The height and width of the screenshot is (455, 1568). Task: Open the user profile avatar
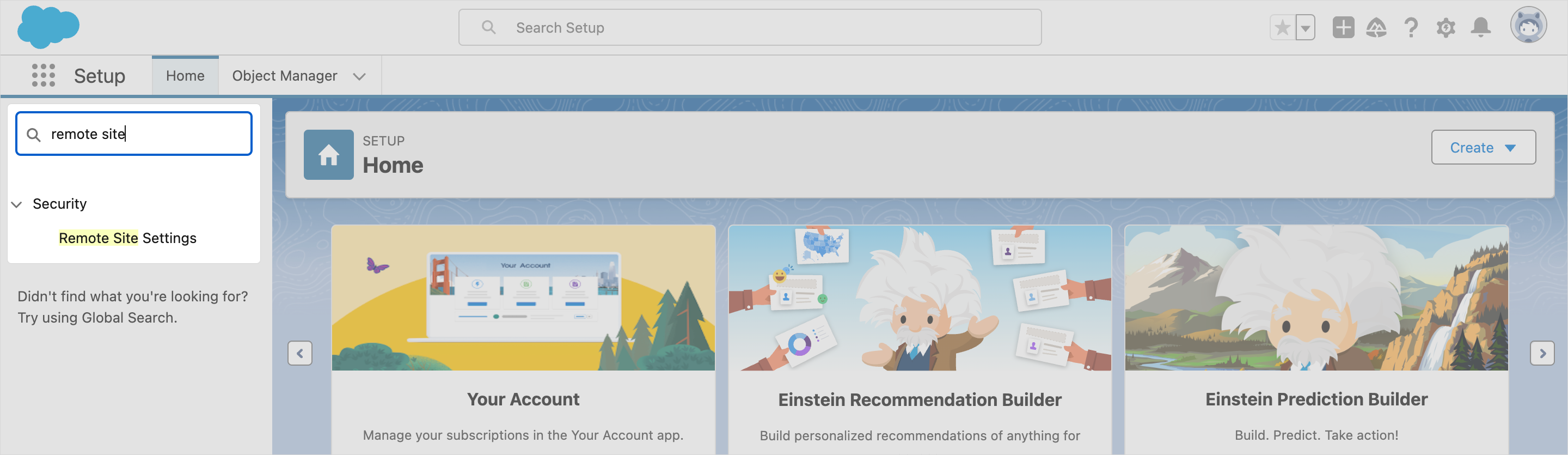1528,26
